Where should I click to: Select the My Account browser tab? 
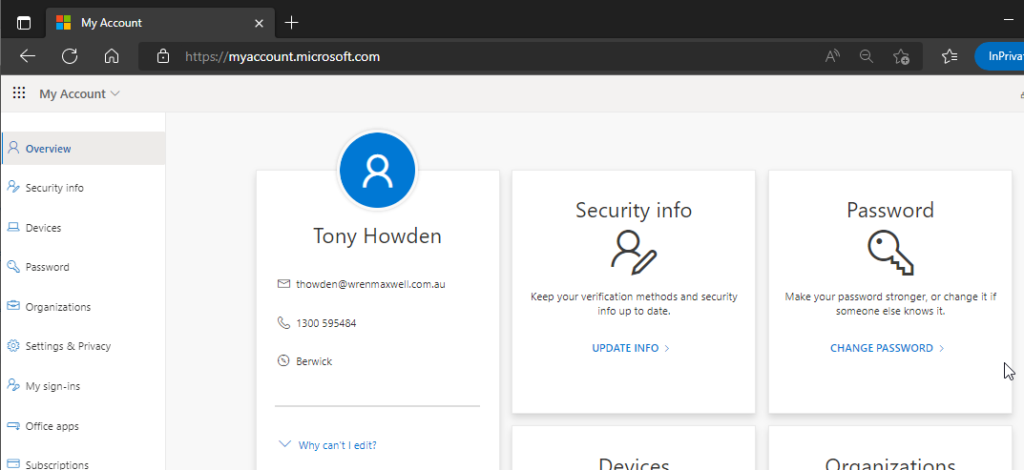(x=159, y=23)
